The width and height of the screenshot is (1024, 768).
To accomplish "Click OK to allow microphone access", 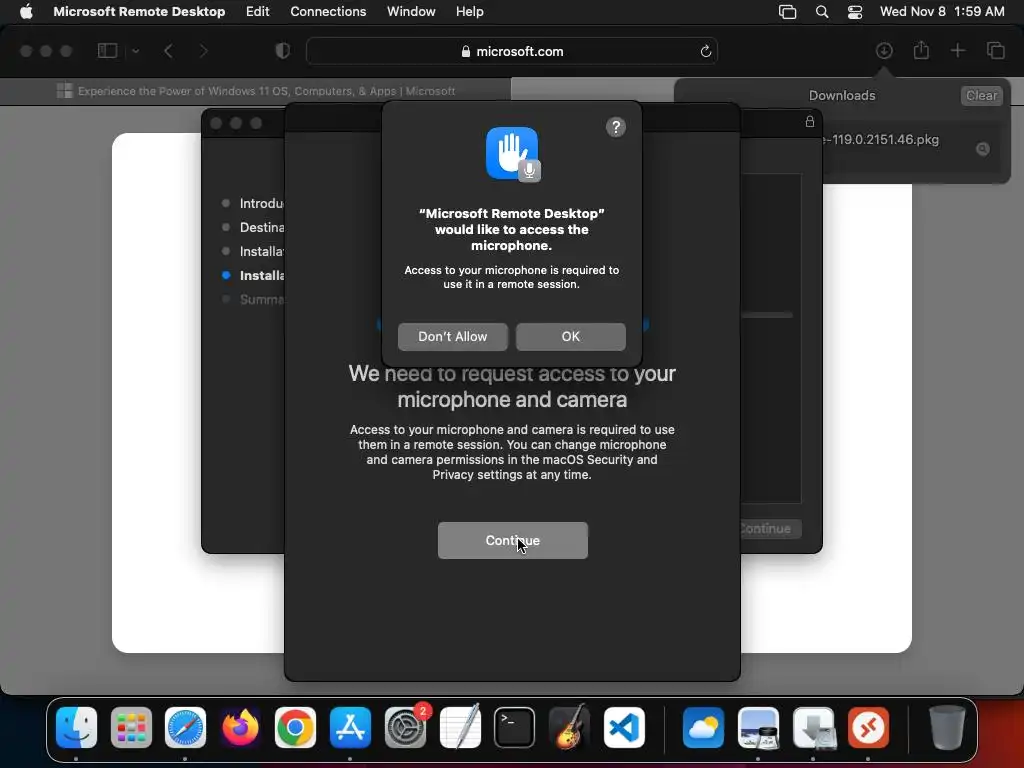I will coord(570,336).
